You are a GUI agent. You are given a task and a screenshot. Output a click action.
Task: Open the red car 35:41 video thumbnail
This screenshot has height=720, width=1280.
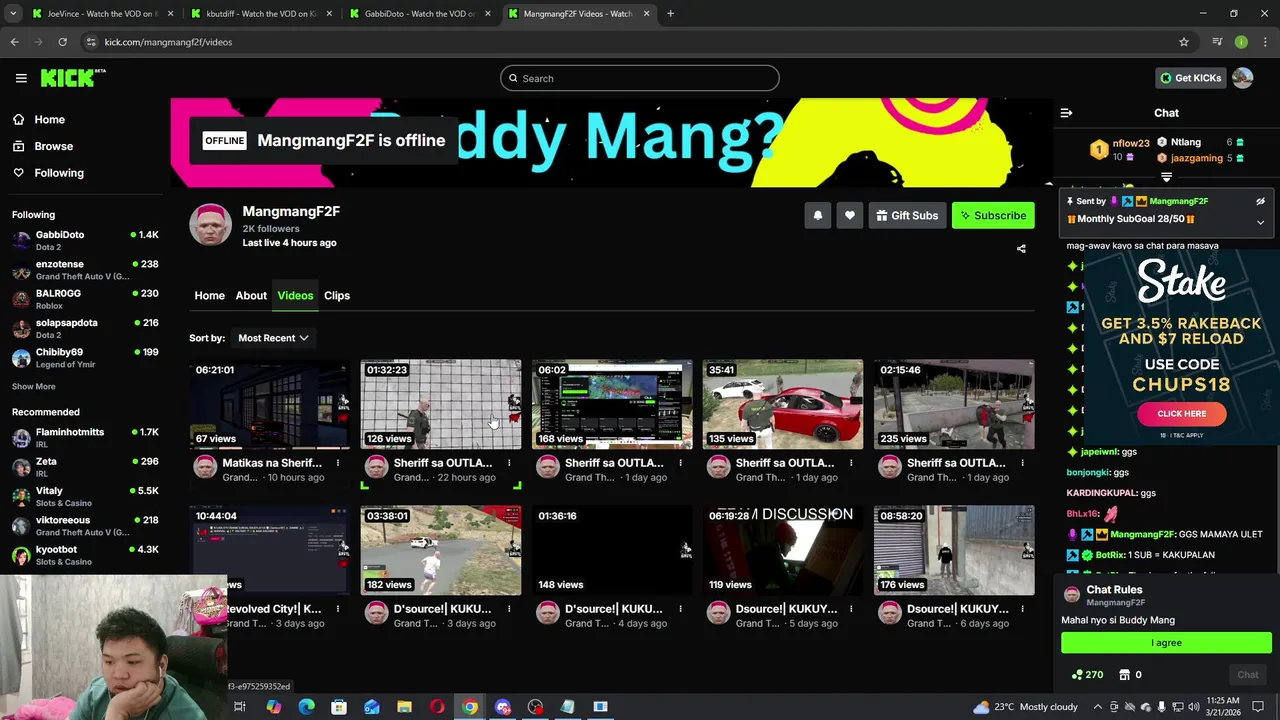tap(783, 404)
